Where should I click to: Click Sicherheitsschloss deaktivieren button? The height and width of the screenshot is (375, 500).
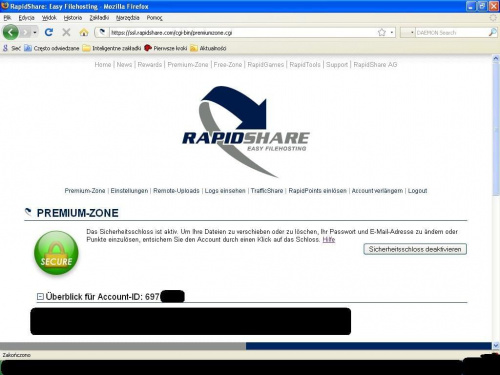coord(415,249)
